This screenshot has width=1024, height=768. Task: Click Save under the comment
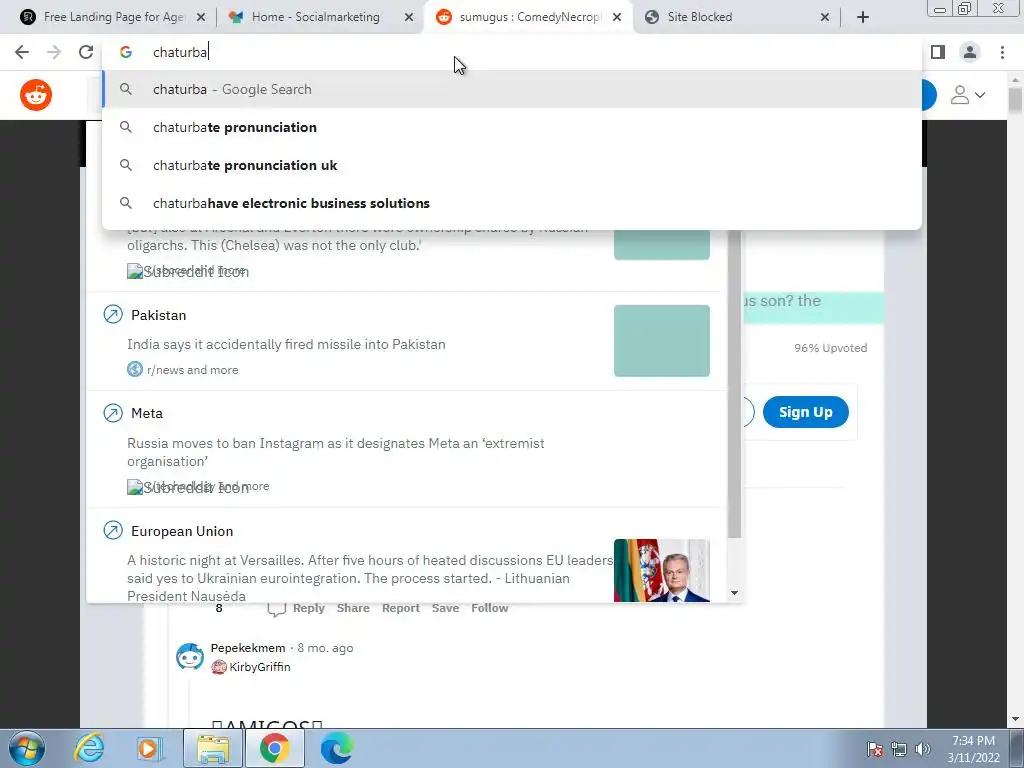[445, 608]
